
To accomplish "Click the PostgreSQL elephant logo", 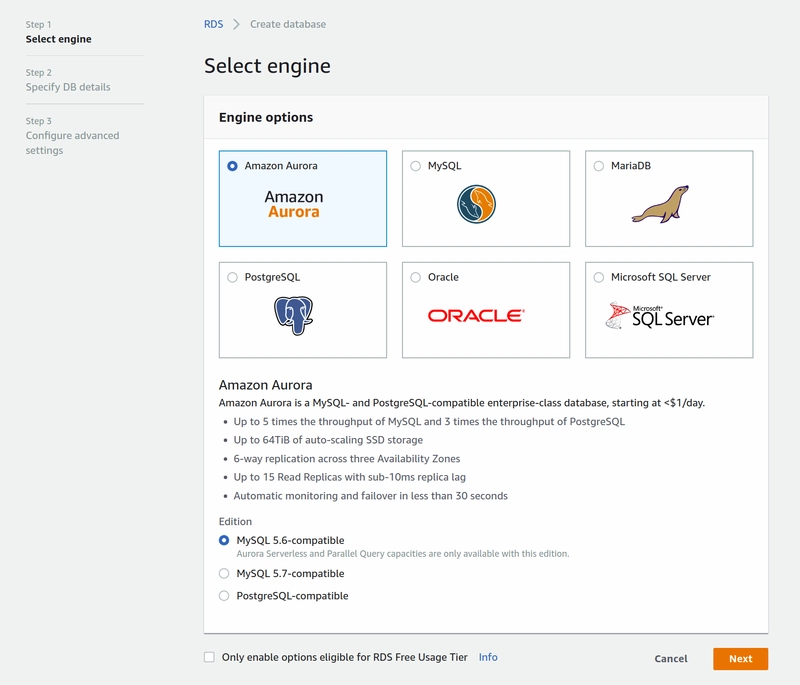I will (294, 315).
